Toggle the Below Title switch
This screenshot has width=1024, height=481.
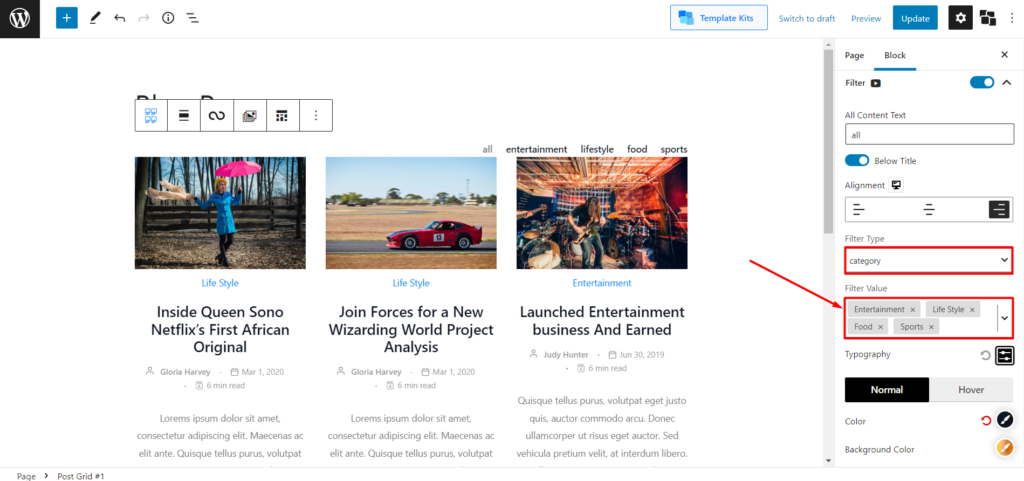point(857,161)
